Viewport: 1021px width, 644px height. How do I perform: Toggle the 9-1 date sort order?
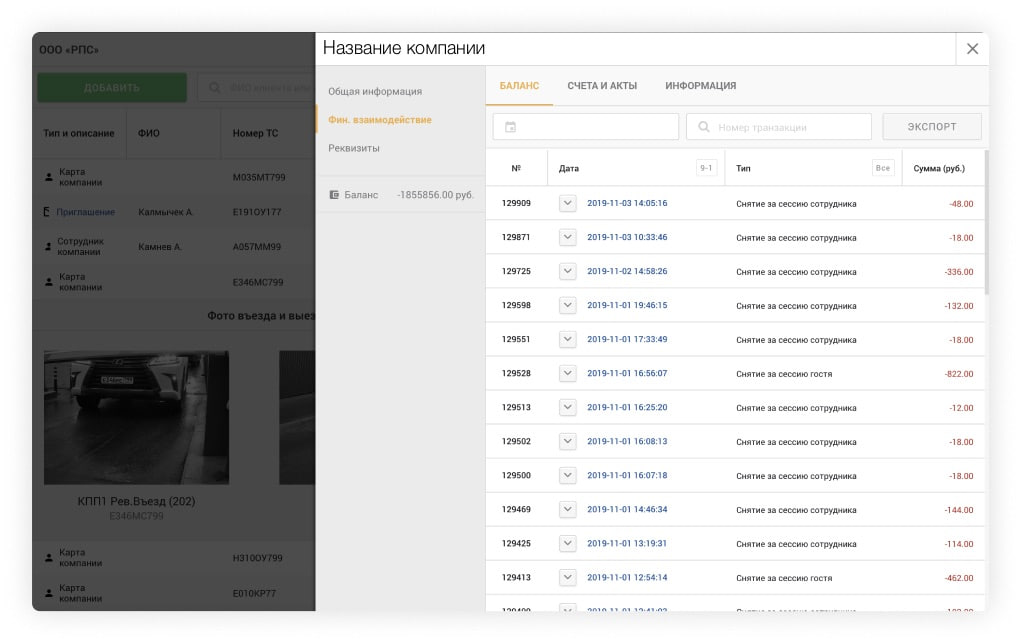[x=706, y=168]
